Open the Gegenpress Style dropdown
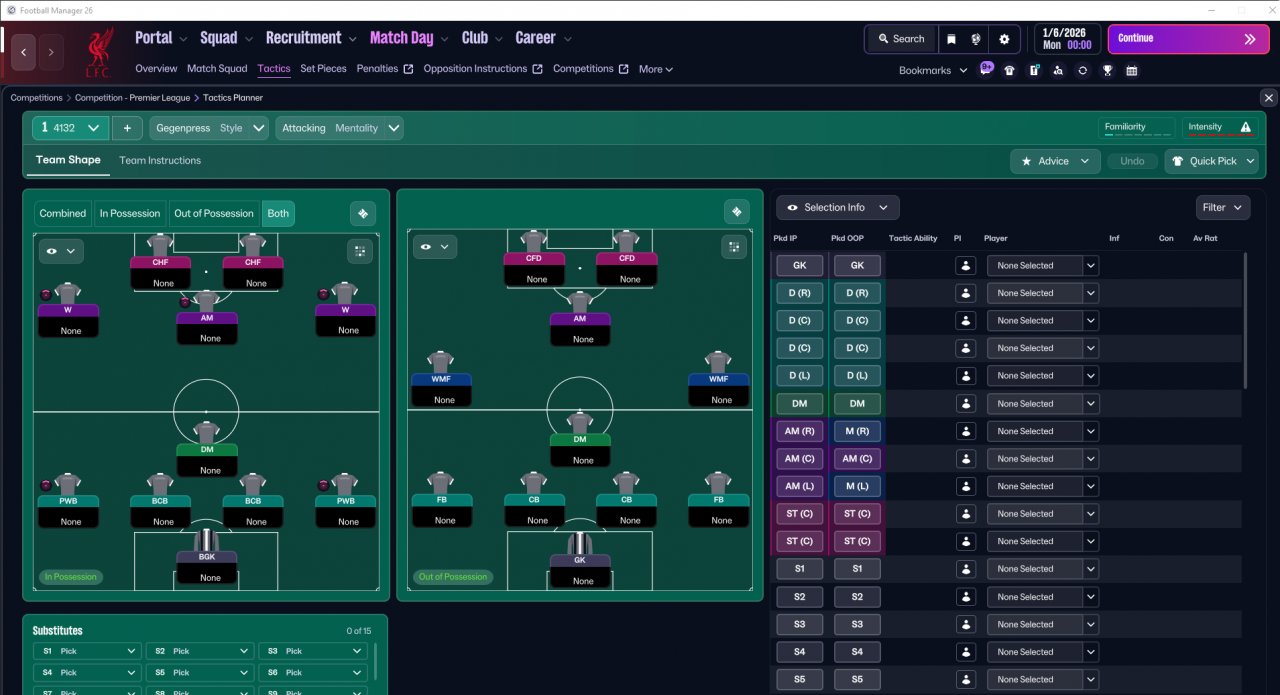 209,128
